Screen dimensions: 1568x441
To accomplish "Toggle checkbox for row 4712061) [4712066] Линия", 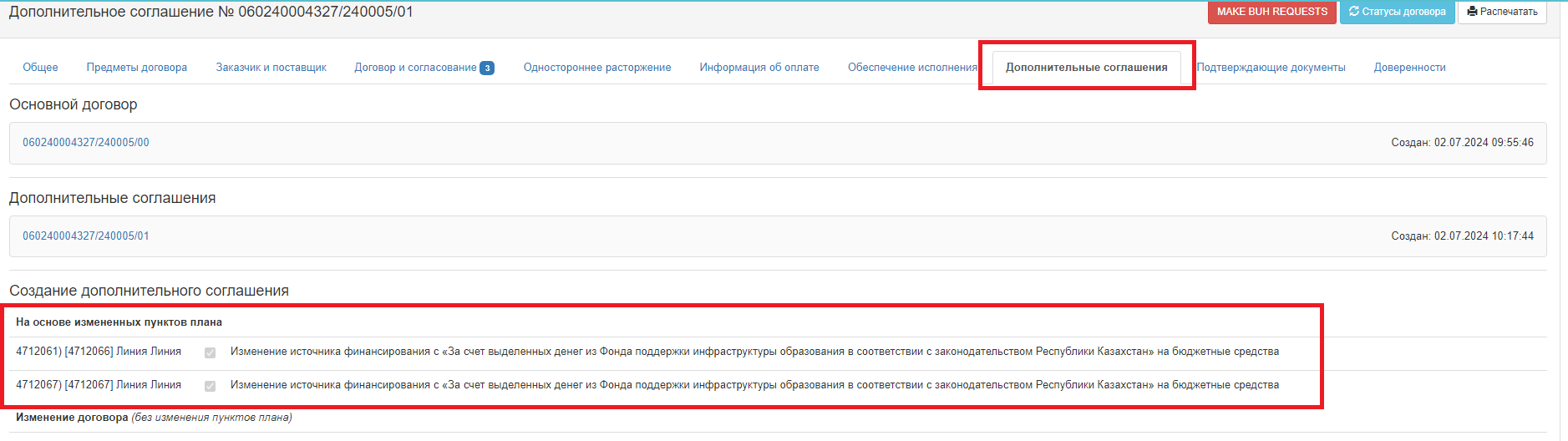I will [210, 352].
